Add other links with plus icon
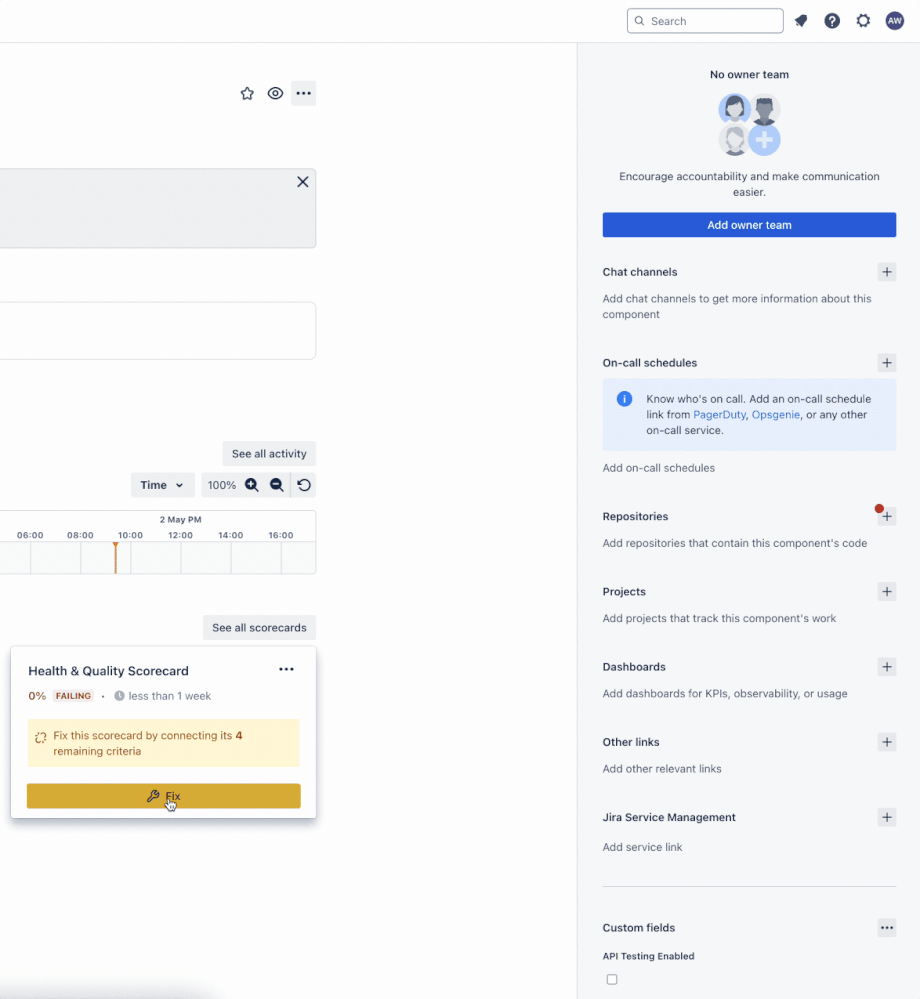The width and height of the screenshot is (920, 999). pyautogui.click(x=887, y=742)
